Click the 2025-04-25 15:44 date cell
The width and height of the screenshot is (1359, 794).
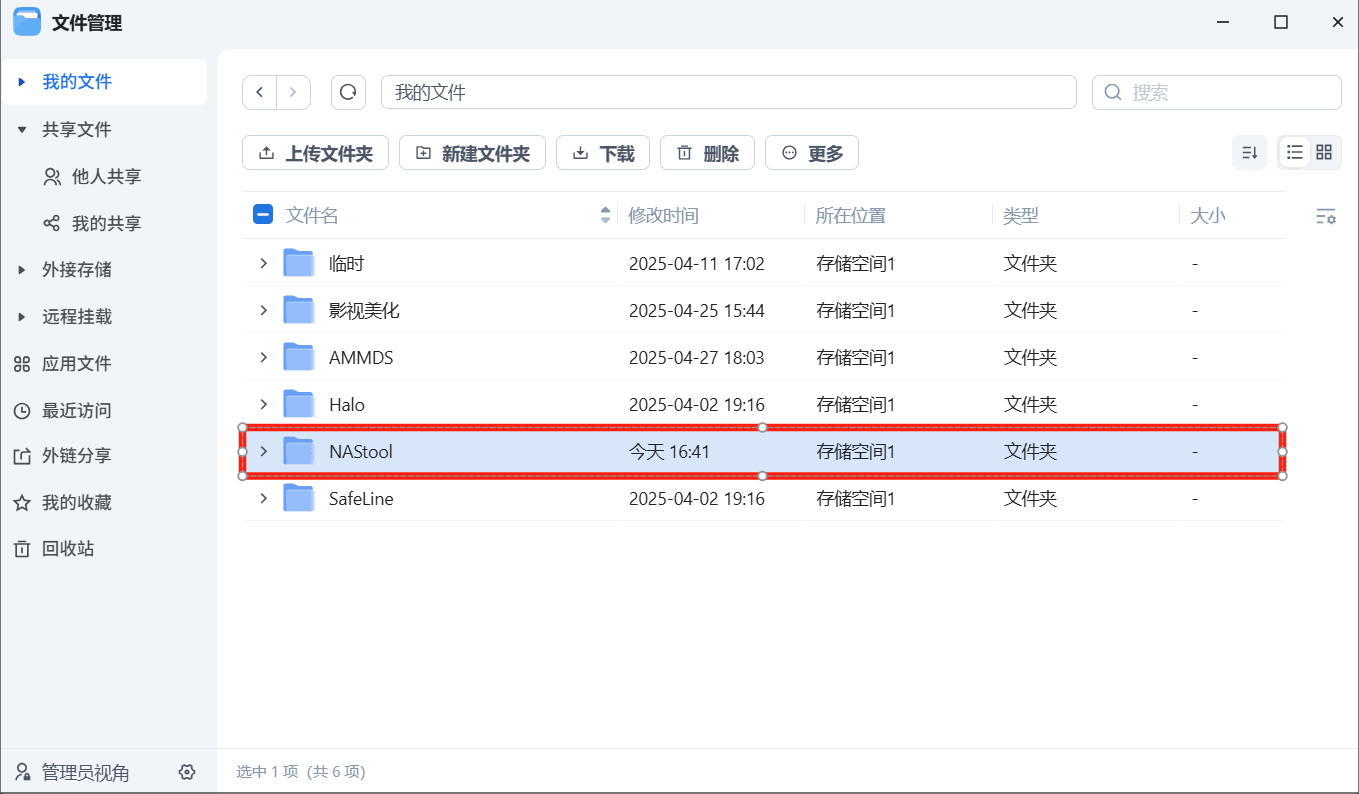(696, 311)
